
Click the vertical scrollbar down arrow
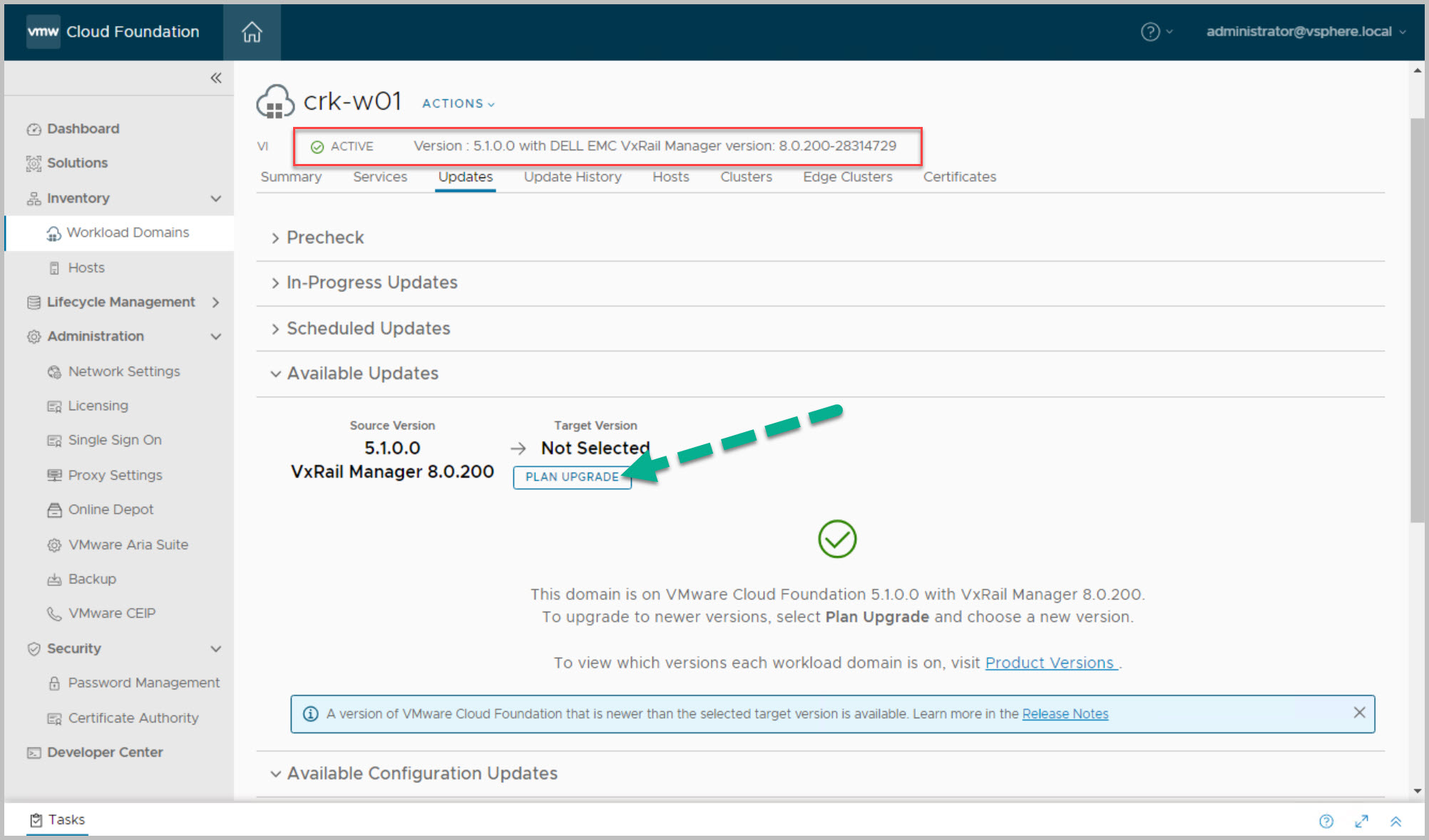1417,791
